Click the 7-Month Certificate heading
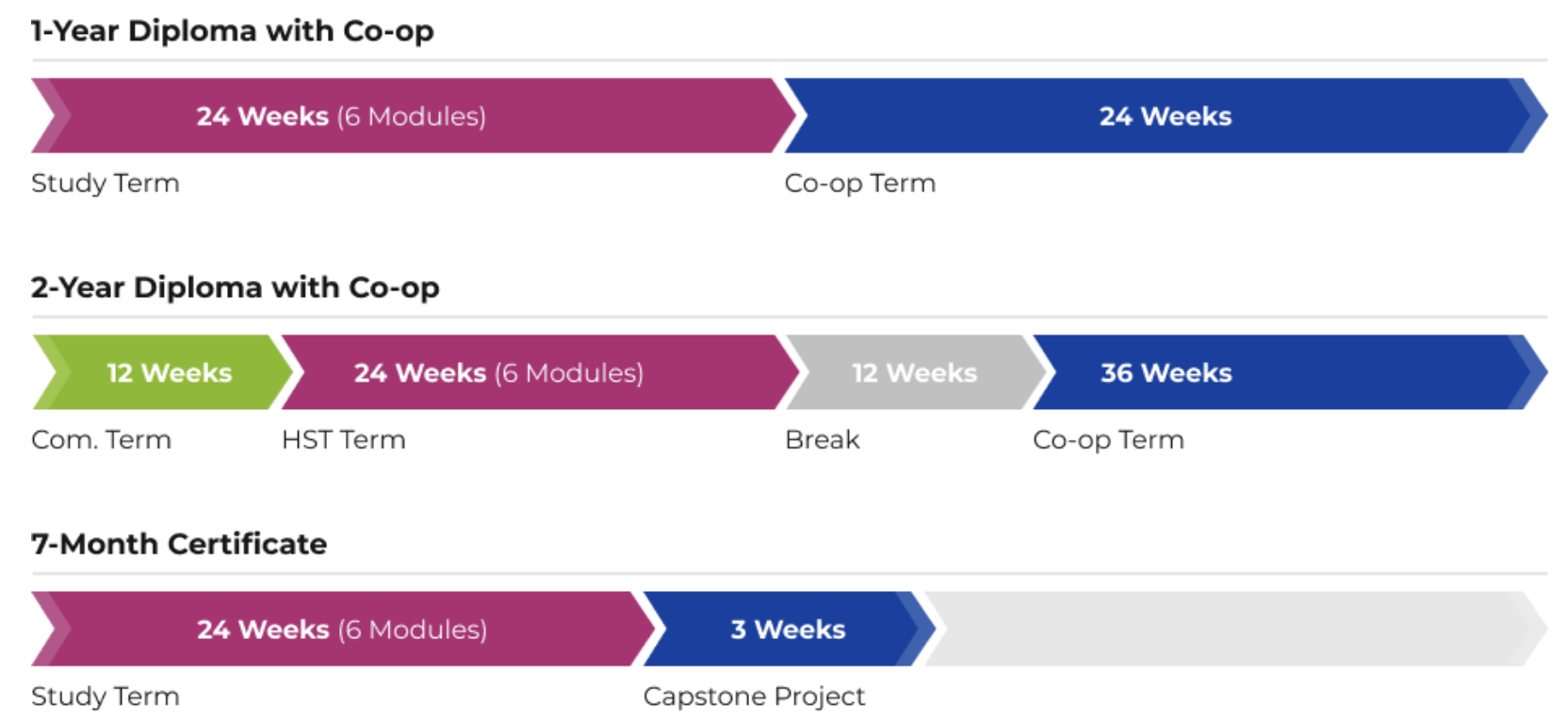1568x722 pixels. pos(179,544)
